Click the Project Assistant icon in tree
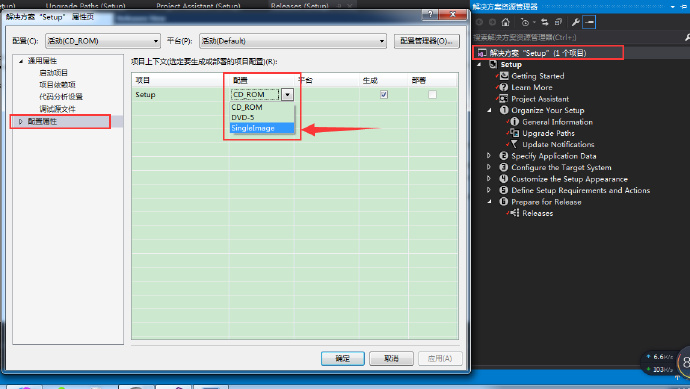Image resolution: width=690 pixels, height=389 pixels. 504,99
